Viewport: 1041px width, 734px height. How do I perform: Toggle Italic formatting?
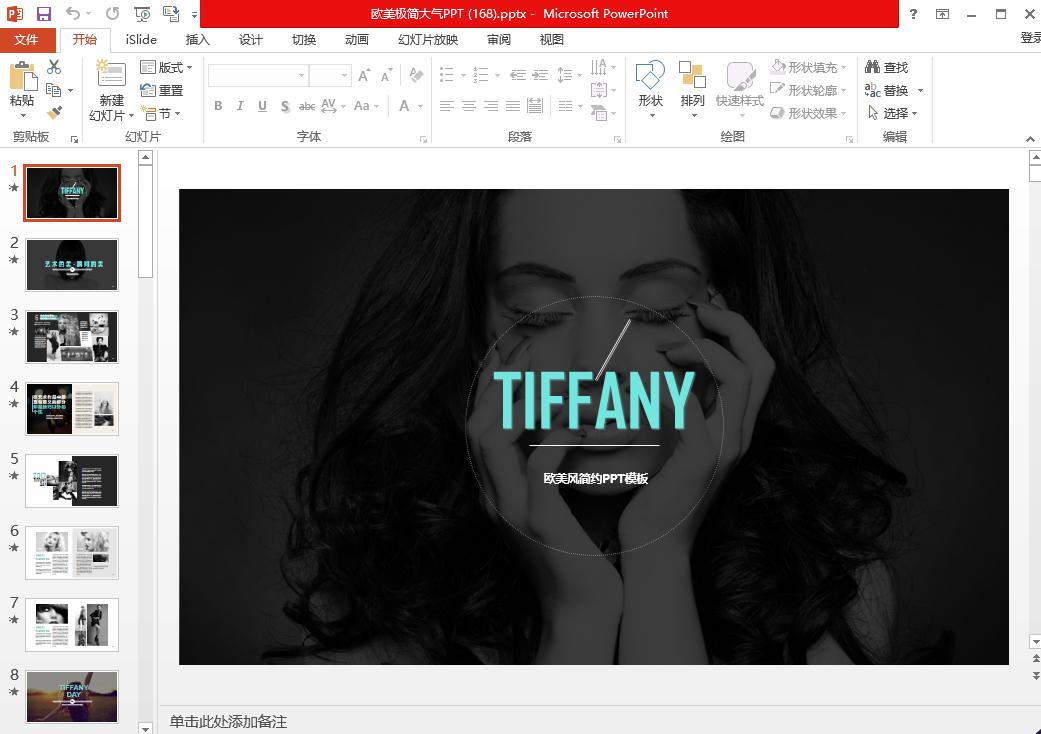[x=240, y=106]
